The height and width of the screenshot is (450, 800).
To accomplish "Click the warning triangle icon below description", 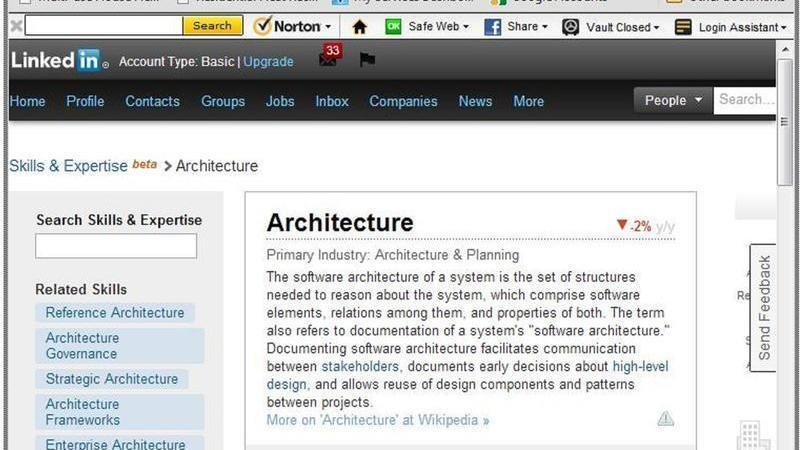I will coord(665,419).
